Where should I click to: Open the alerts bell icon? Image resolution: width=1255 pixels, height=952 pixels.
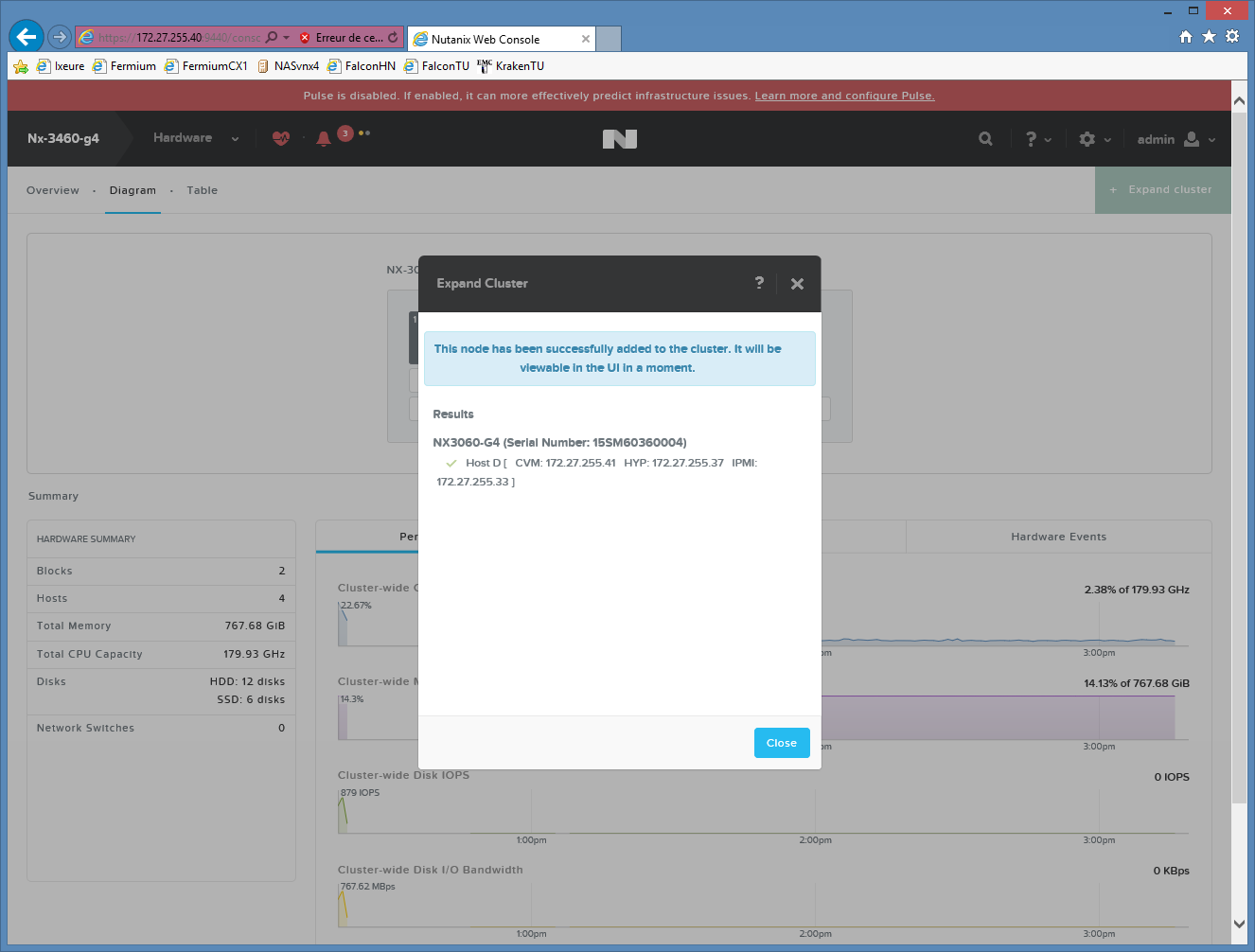point(324,138)
